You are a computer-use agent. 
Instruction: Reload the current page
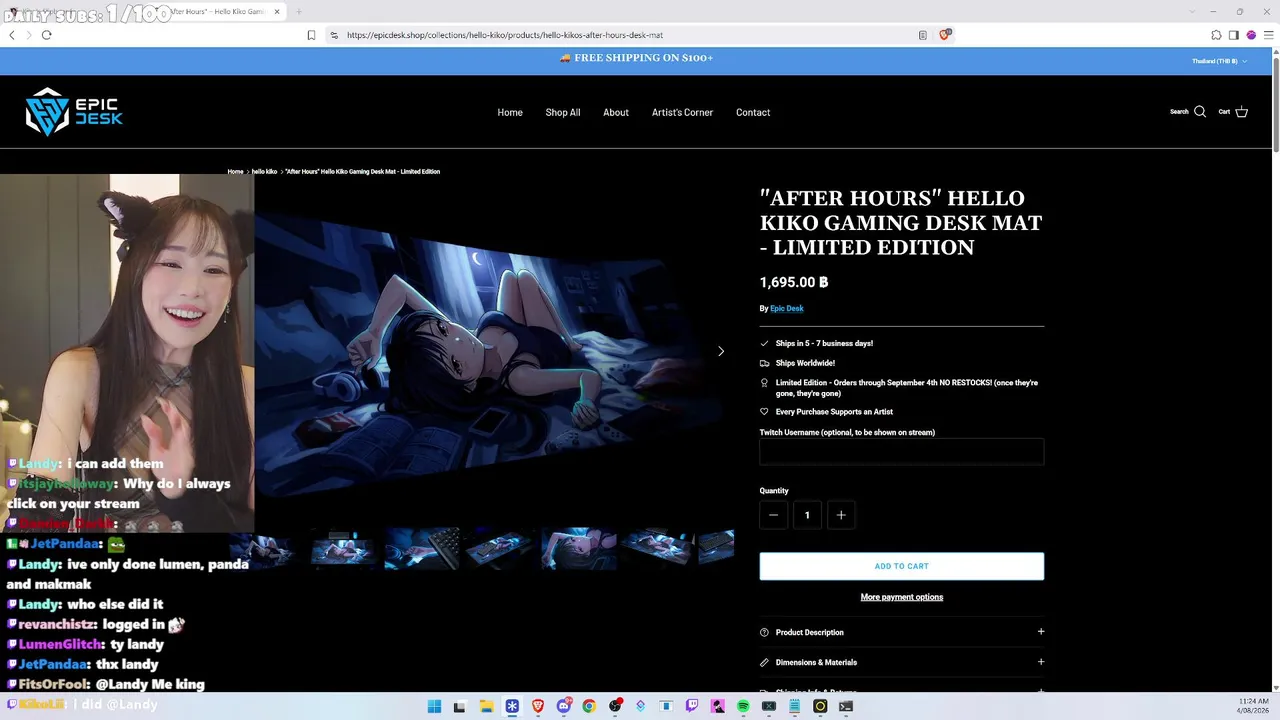pyautogui.click(x=46, y=35)
